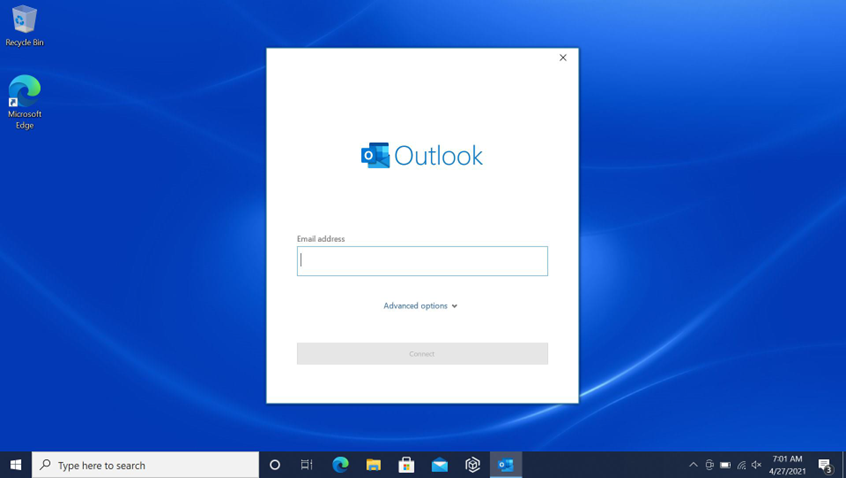Click the muted volume speaker icon
846x478 pixels.
coord(757,465)
